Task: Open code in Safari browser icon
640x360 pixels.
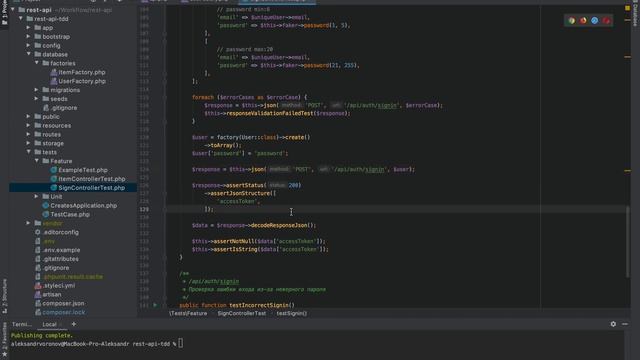Action: pos(595,20)
